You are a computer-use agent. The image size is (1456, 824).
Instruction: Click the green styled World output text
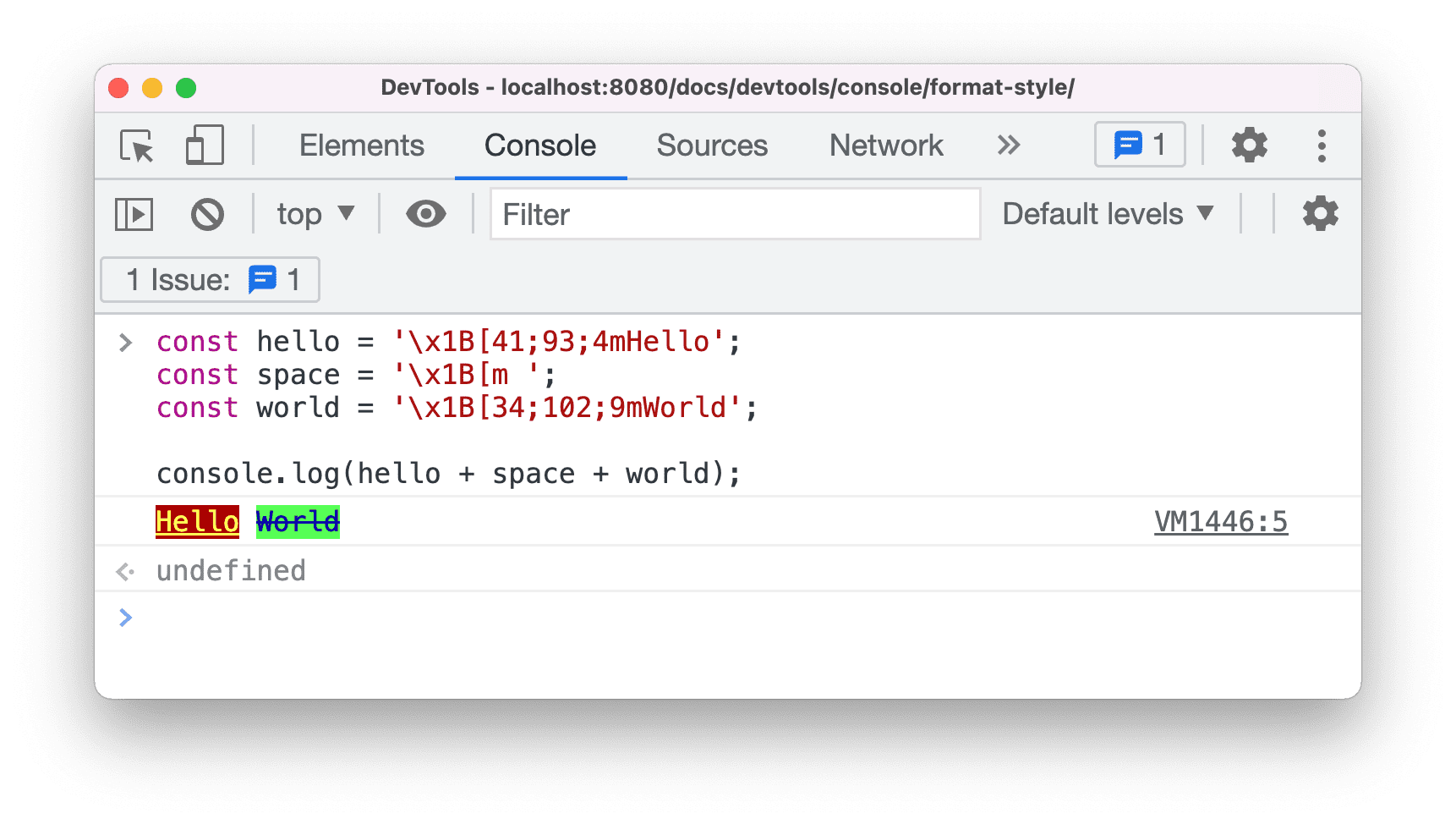tap(297, 521)
